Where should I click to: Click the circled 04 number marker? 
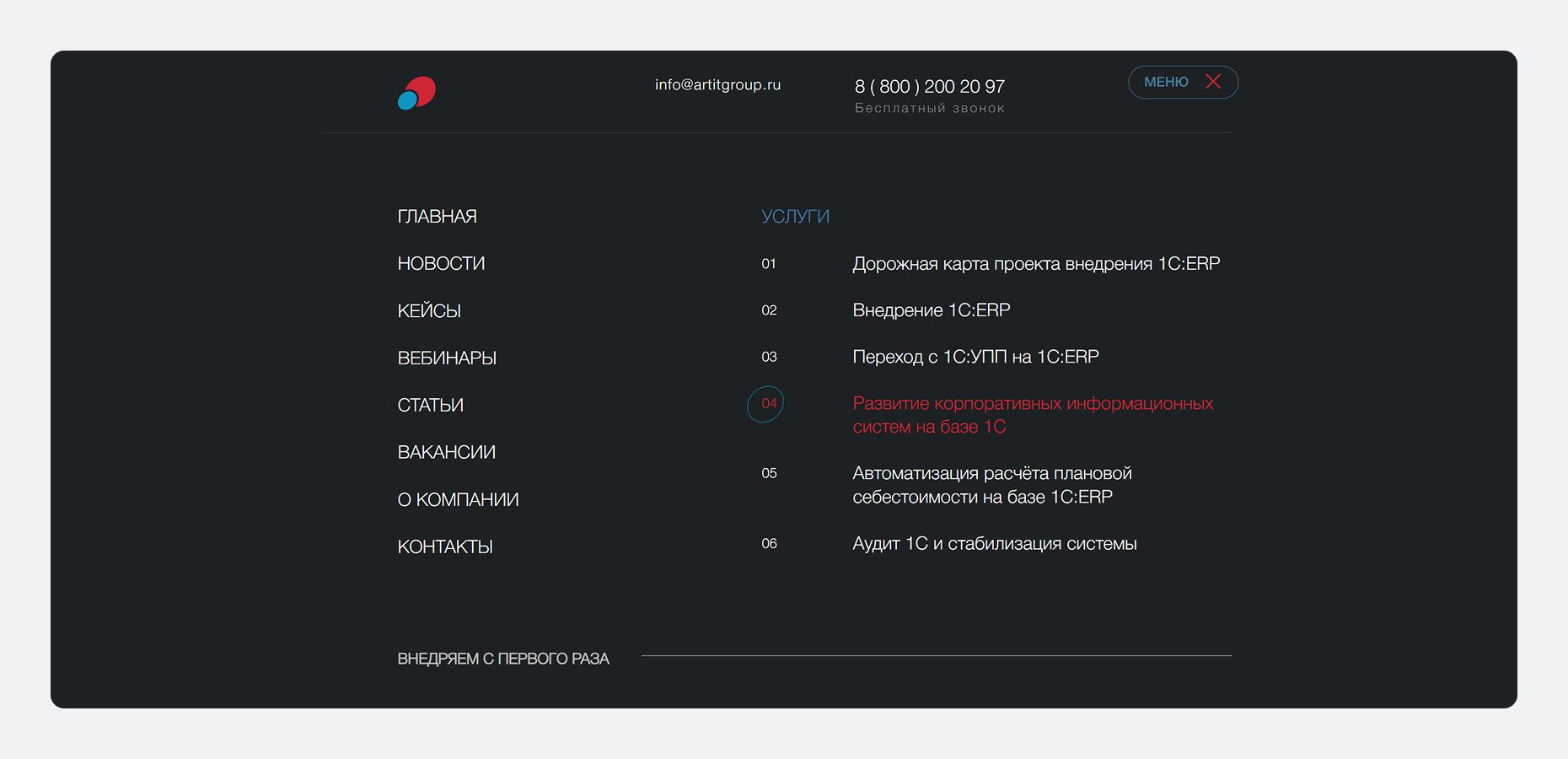click(765, 404)
